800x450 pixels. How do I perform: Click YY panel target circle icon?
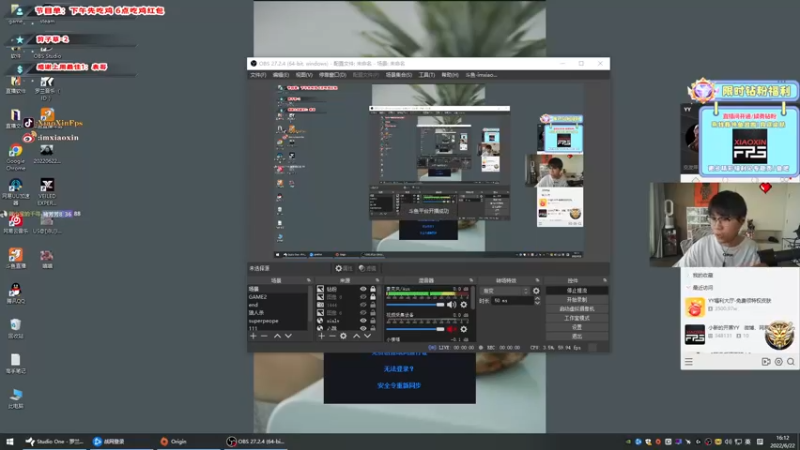pos(779,362)
